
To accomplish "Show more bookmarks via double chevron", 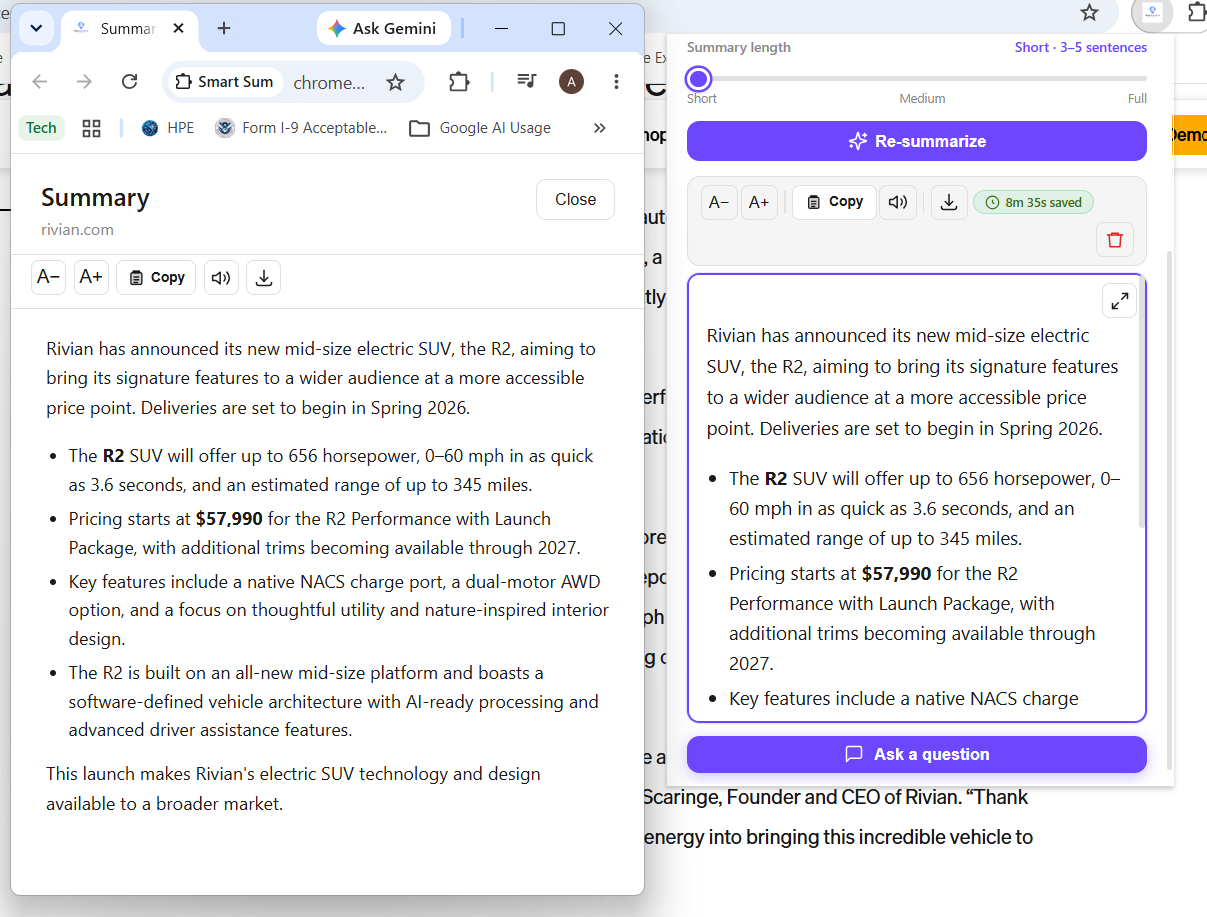I will (600, 128).
